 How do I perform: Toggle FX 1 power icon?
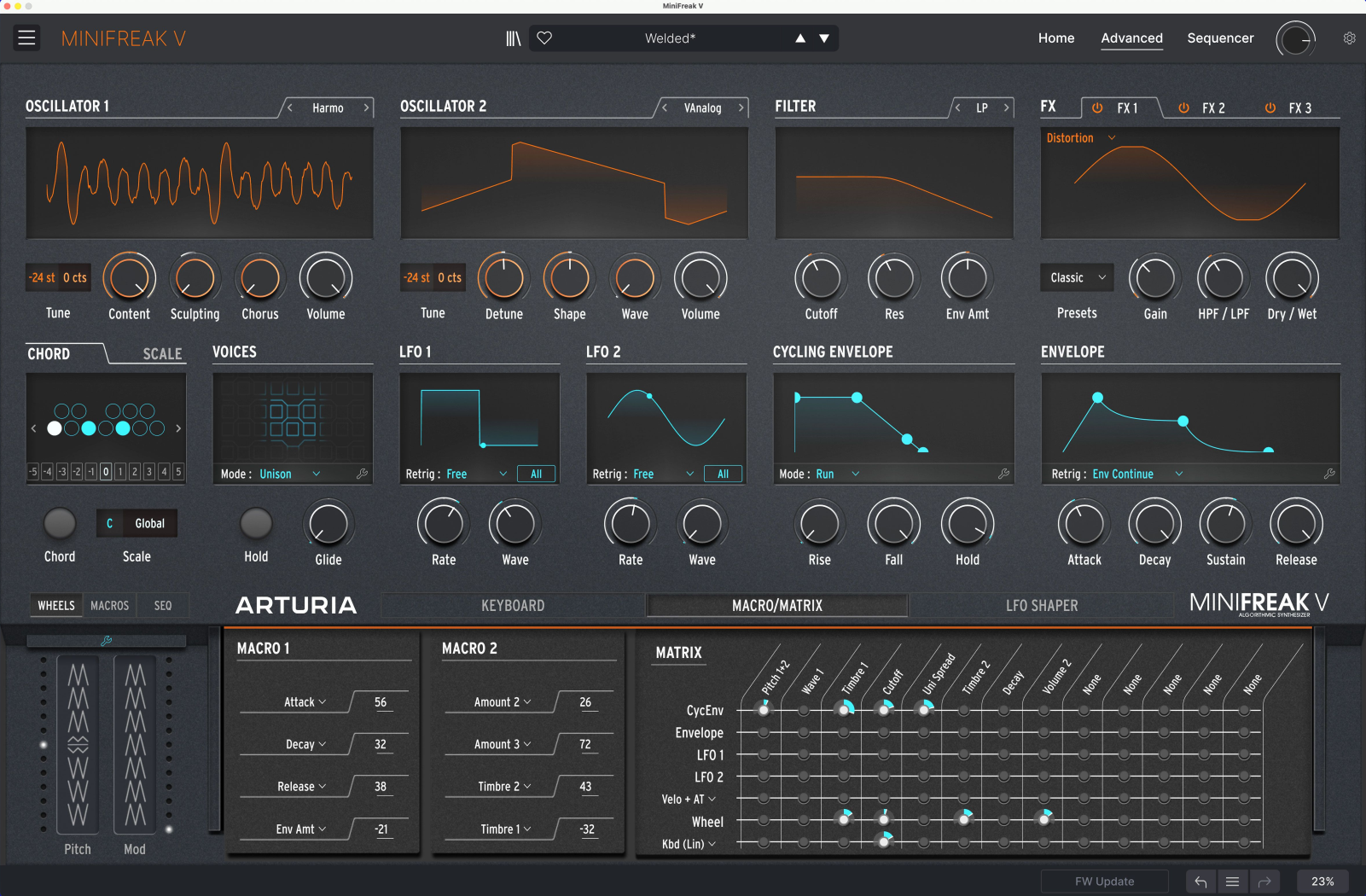pyautogui.click(x=1097, y=108)
